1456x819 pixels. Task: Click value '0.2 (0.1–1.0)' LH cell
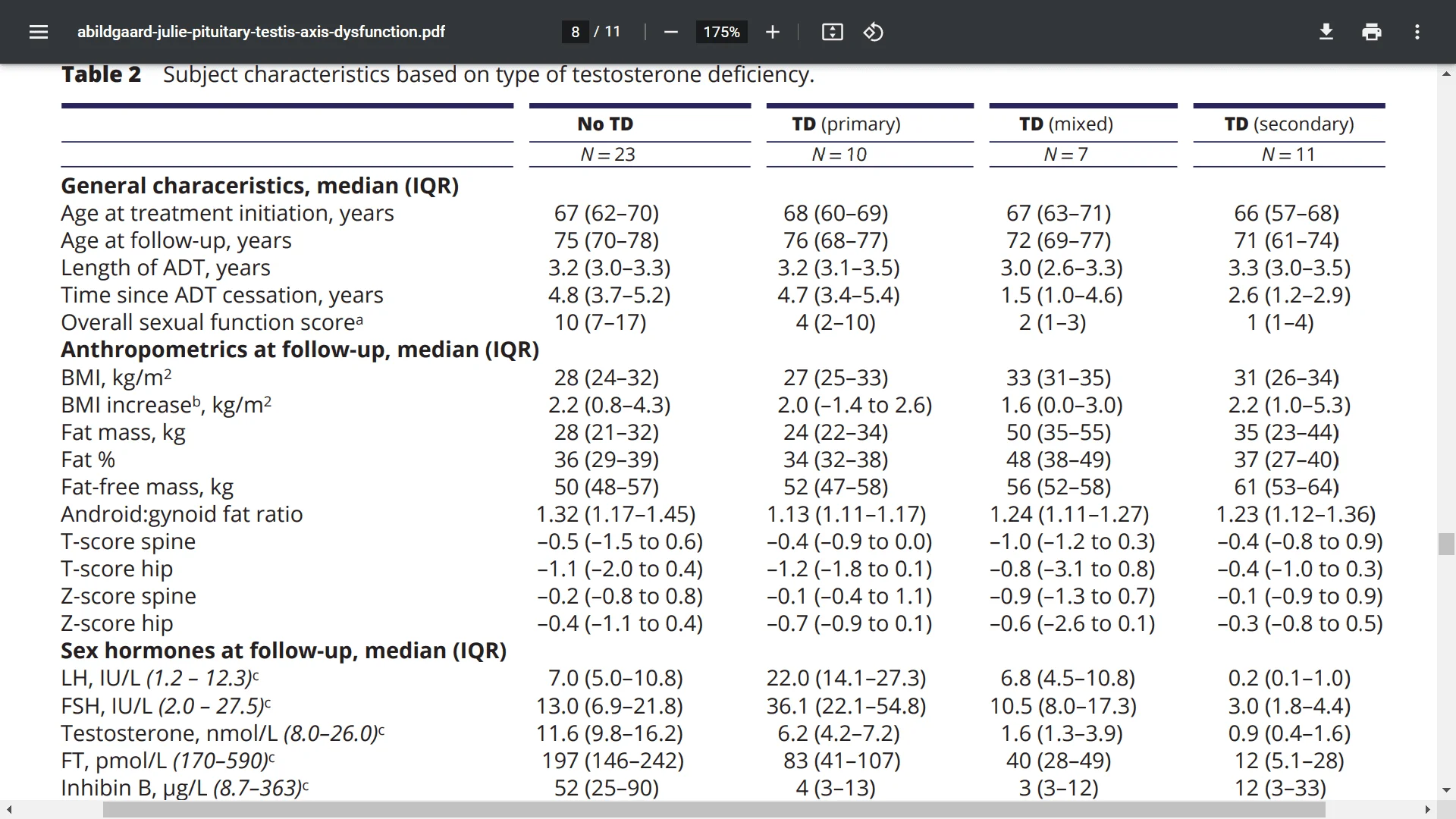point(1290,678)
